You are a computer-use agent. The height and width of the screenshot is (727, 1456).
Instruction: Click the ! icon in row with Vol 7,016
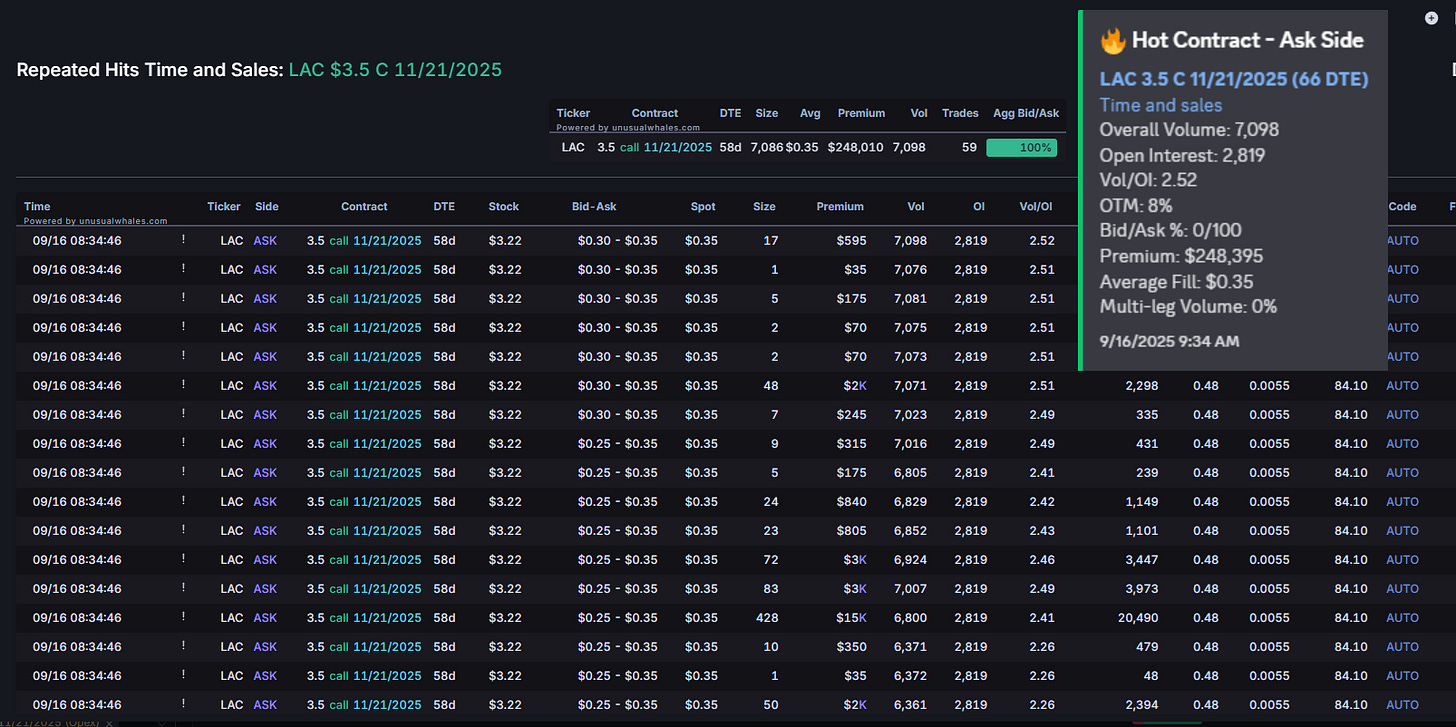pos(183,443)
